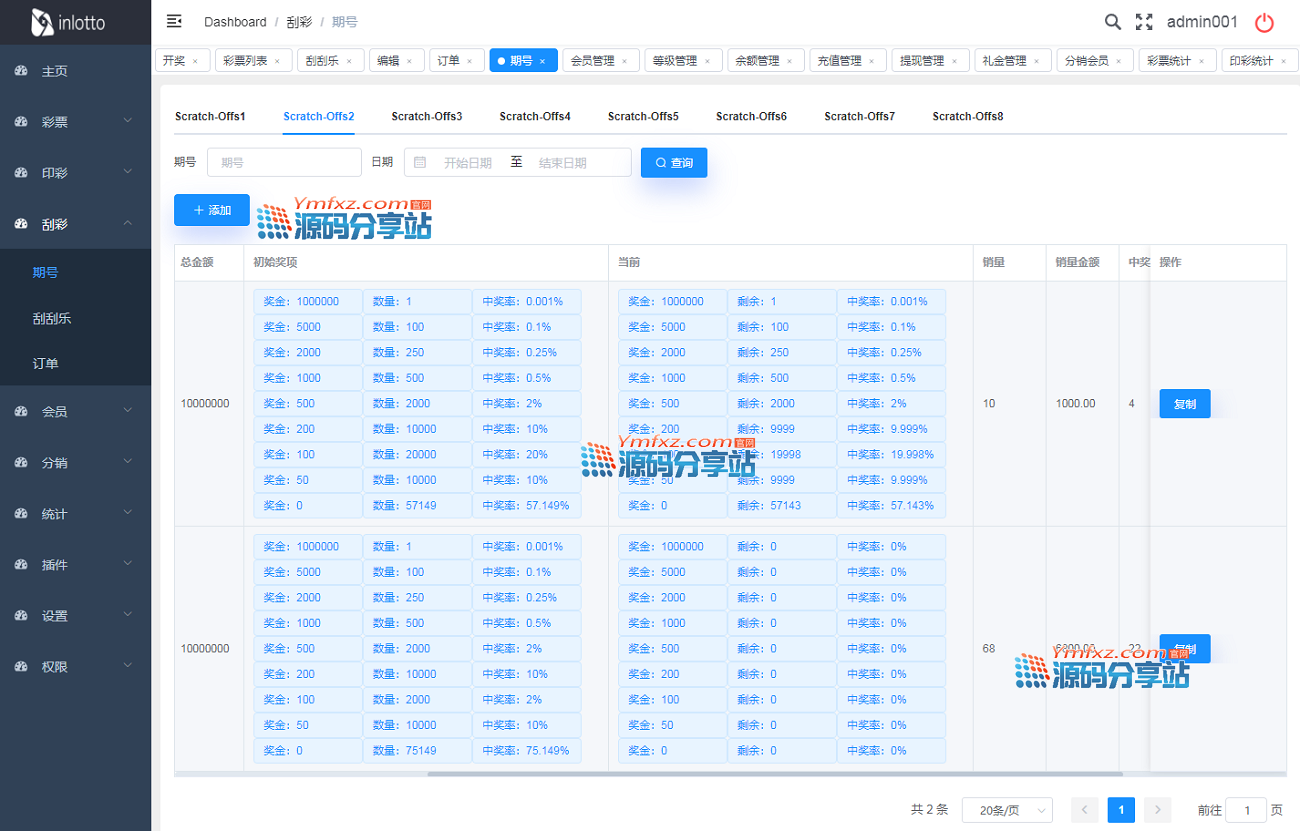Click the horizontal table scrollbar
Screen dimensions: 1300x831
coord(775,773)
